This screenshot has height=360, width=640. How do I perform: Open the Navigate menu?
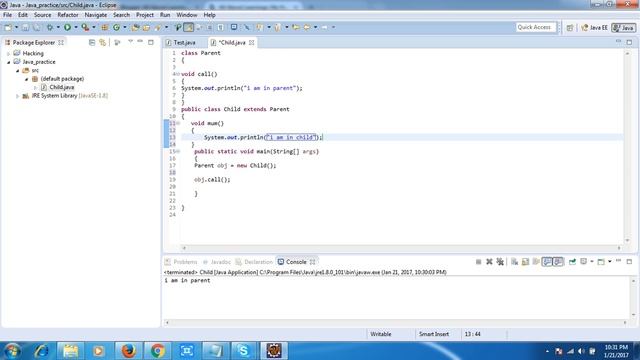click(96, 15)
